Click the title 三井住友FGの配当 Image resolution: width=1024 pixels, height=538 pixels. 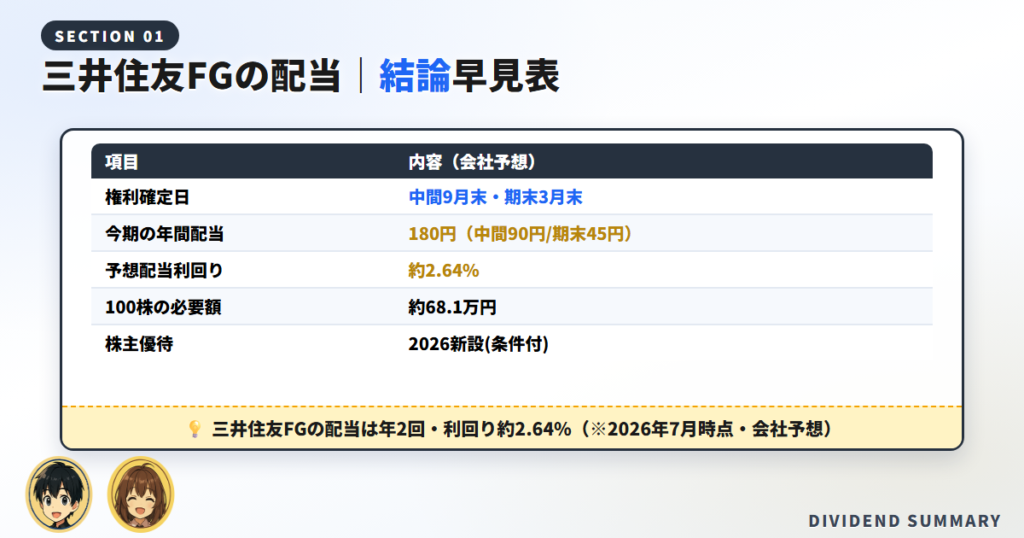(191, 76)
